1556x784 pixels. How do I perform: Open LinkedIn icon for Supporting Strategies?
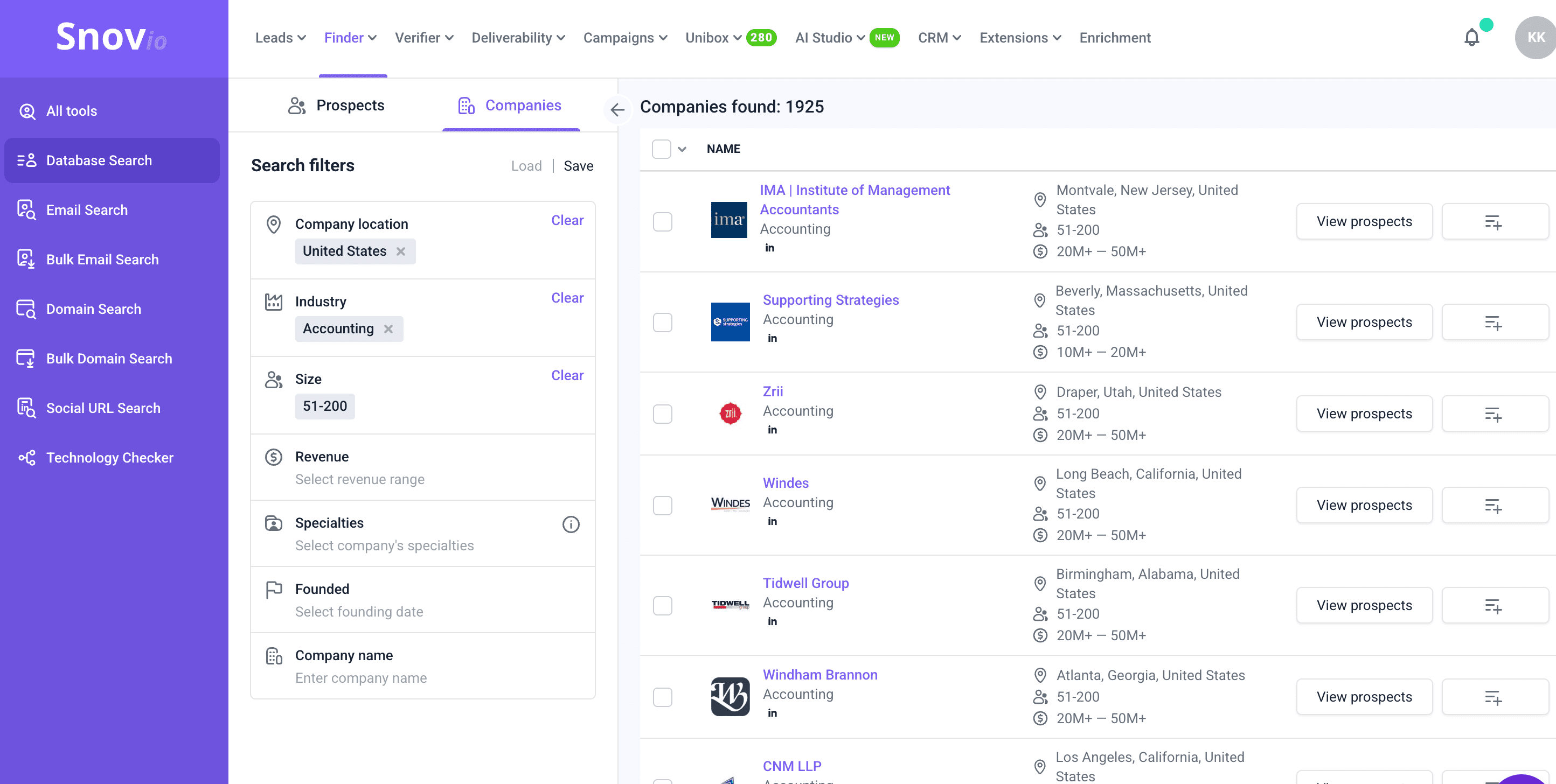(x=772, y=339)
